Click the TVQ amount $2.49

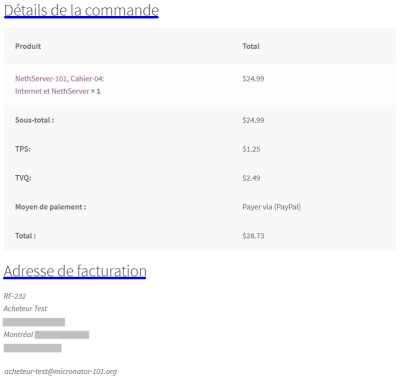[x=251, y=178]
